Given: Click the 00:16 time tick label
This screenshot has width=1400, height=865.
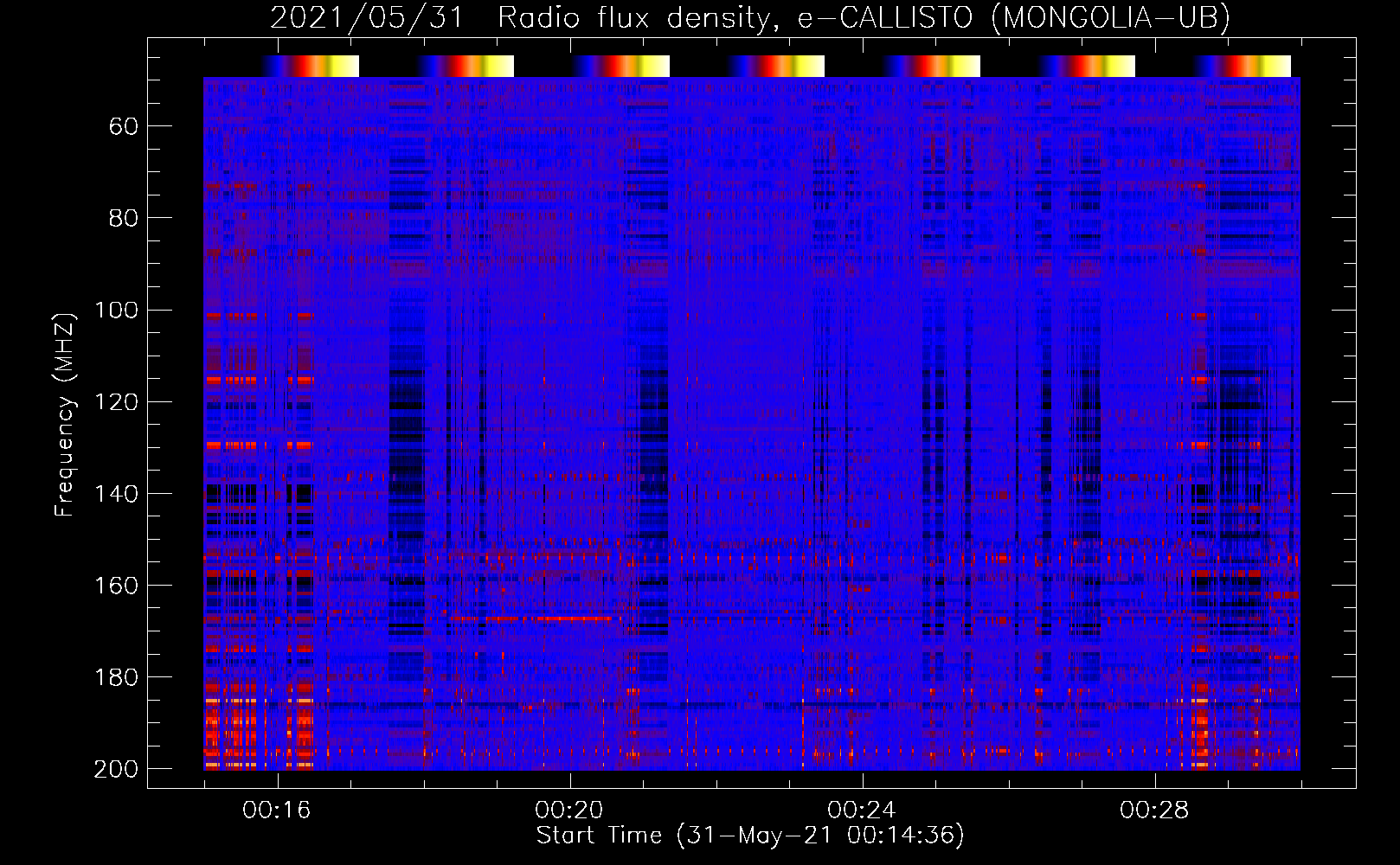Looking at the screenshot, I should [277, 810].
